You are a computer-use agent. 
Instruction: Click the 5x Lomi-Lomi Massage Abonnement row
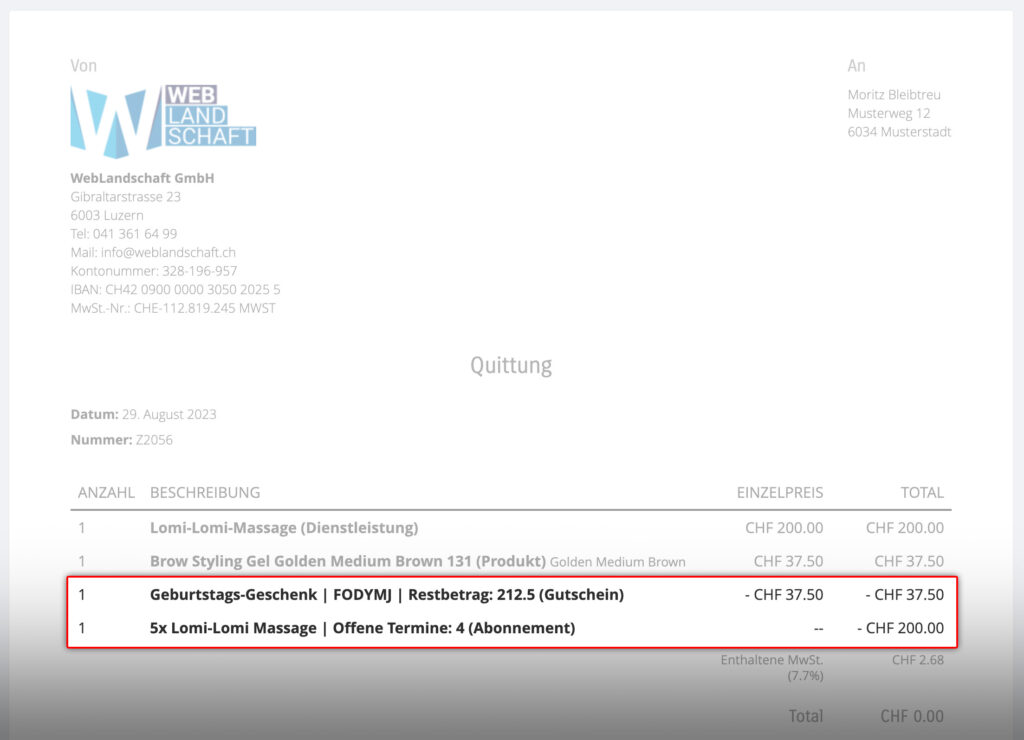point(362,628)
